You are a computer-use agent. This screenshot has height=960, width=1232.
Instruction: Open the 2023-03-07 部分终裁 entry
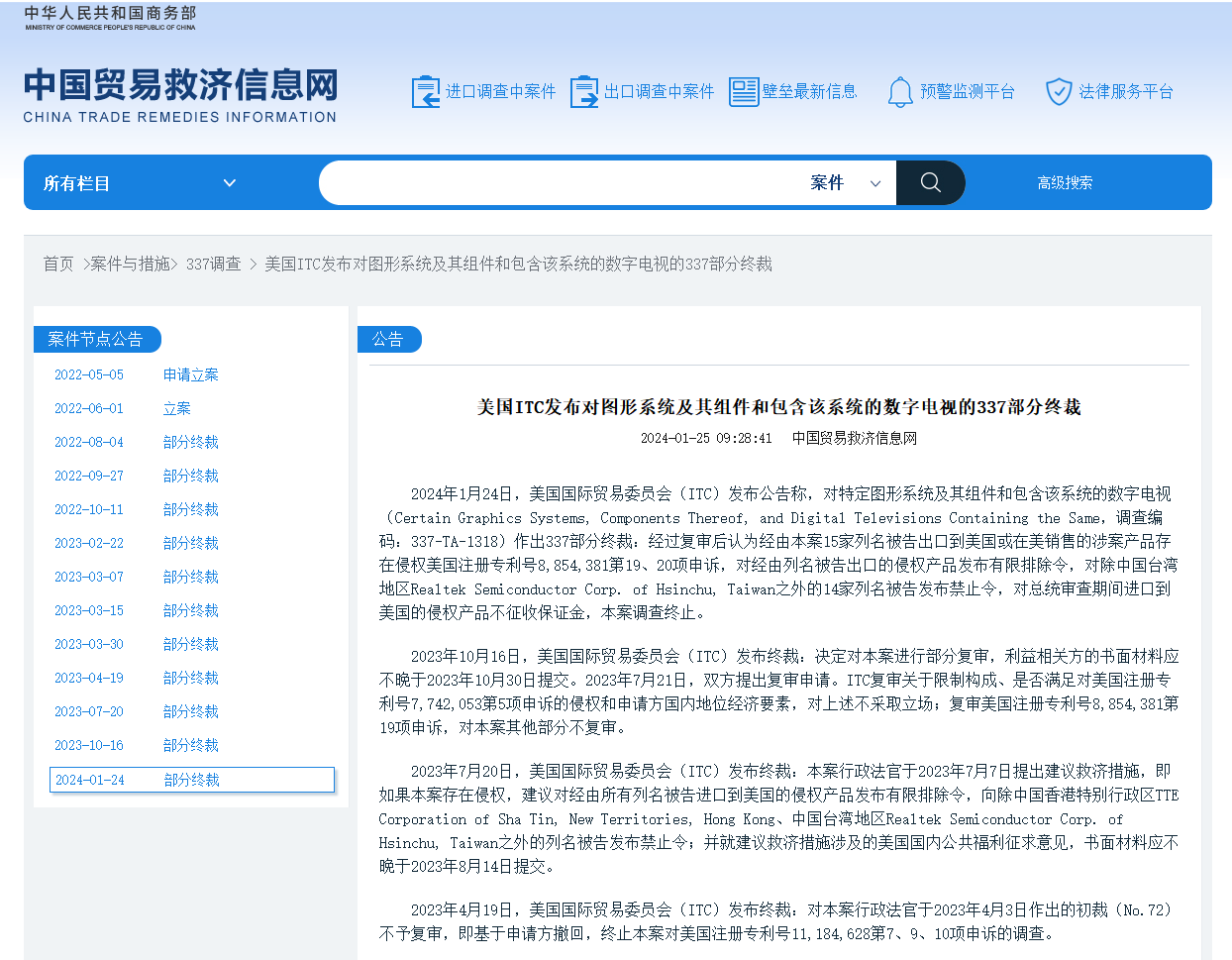[137, 577]
